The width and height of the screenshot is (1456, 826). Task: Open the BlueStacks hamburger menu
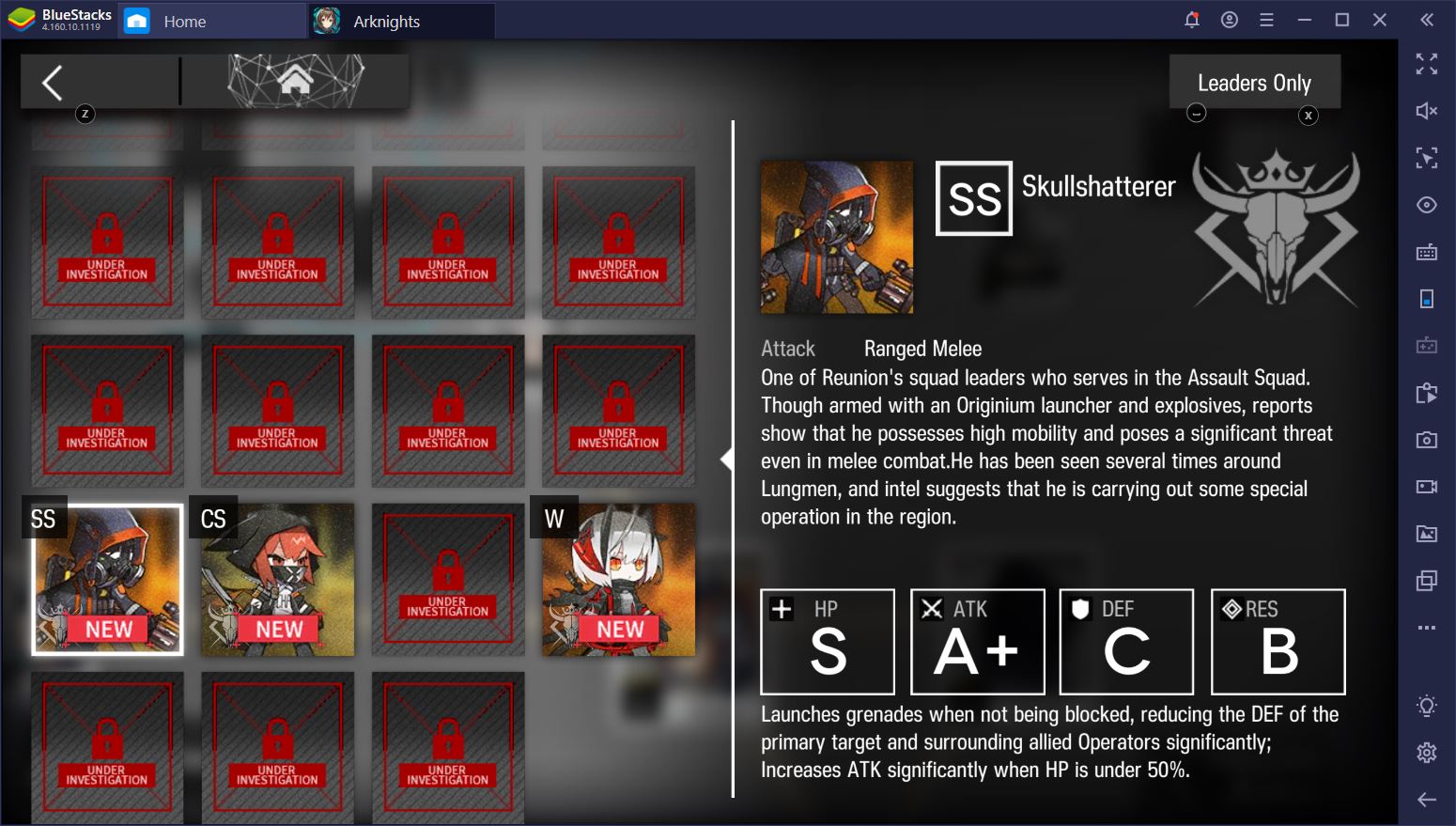(x=1266, y=20)
